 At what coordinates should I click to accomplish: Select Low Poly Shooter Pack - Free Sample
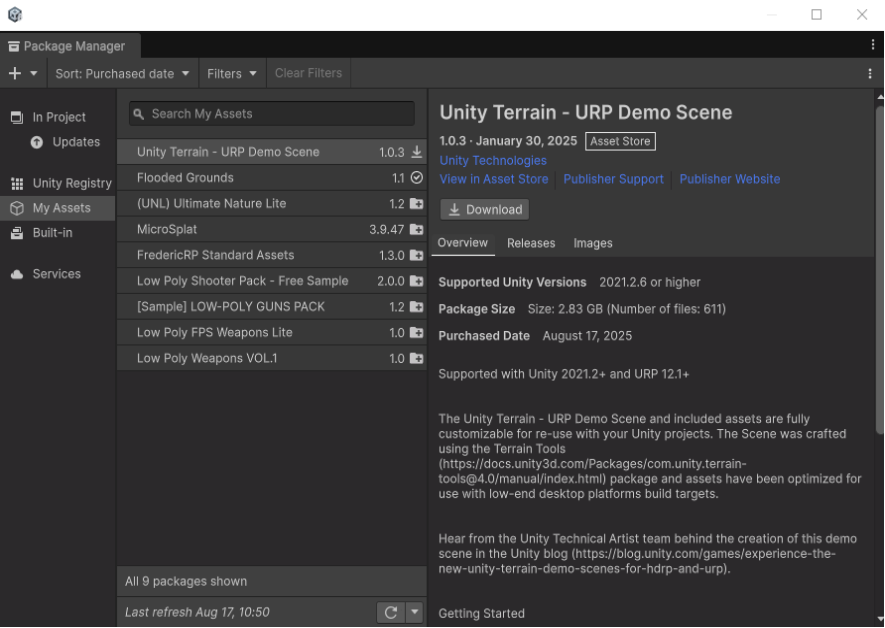[x=271, y=281]
